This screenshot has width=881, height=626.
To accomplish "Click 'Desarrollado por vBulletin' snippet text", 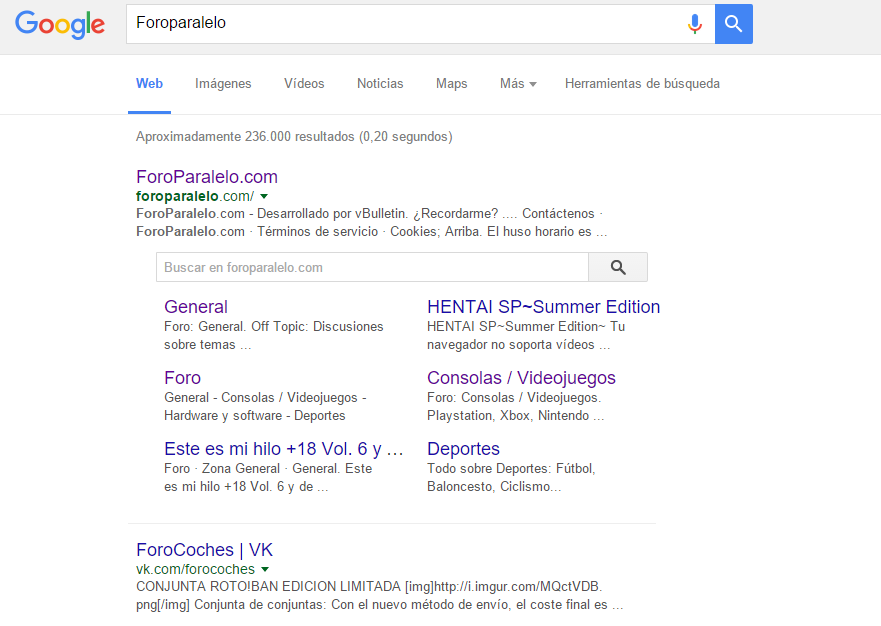I will [333, 214].
